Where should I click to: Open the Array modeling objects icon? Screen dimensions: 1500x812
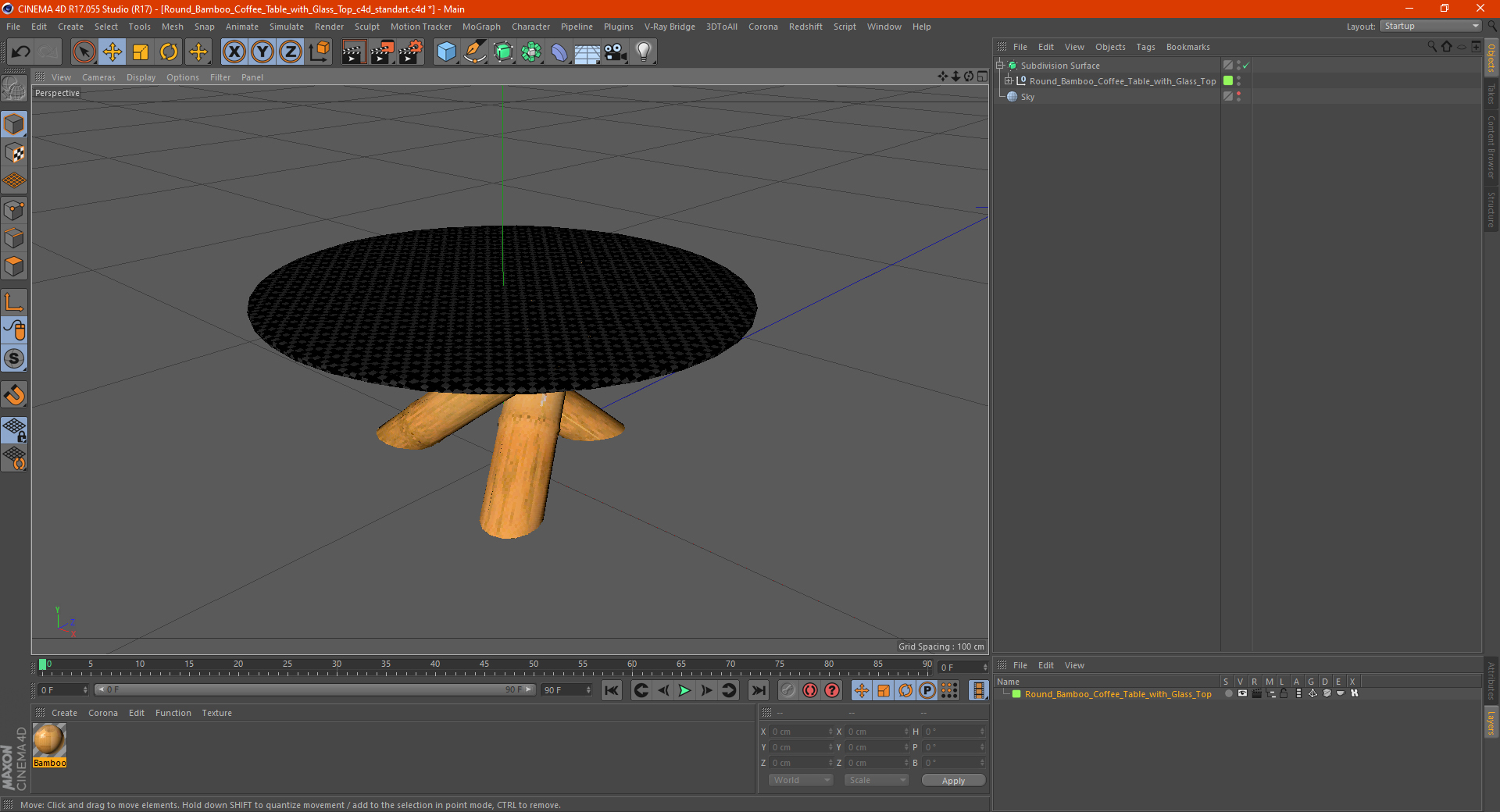(x=531, y=52)
